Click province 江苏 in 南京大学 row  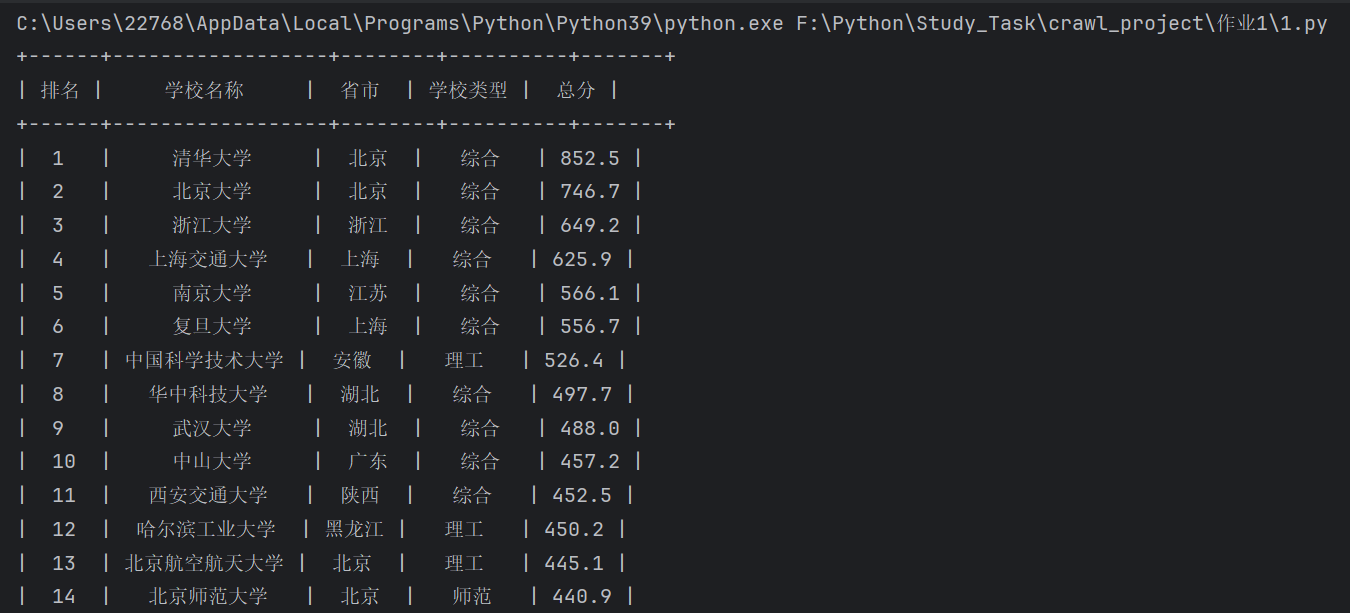coord(368,293)
